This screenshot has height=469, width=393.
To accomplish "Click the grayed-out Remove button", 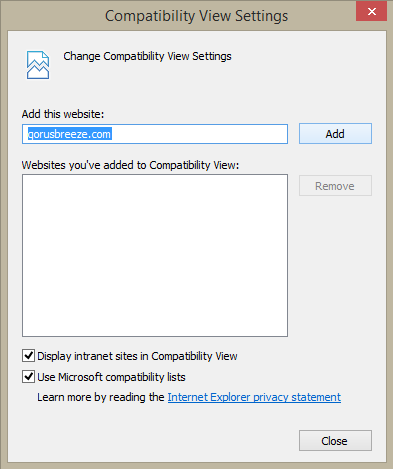I will [x=335, y=186].
